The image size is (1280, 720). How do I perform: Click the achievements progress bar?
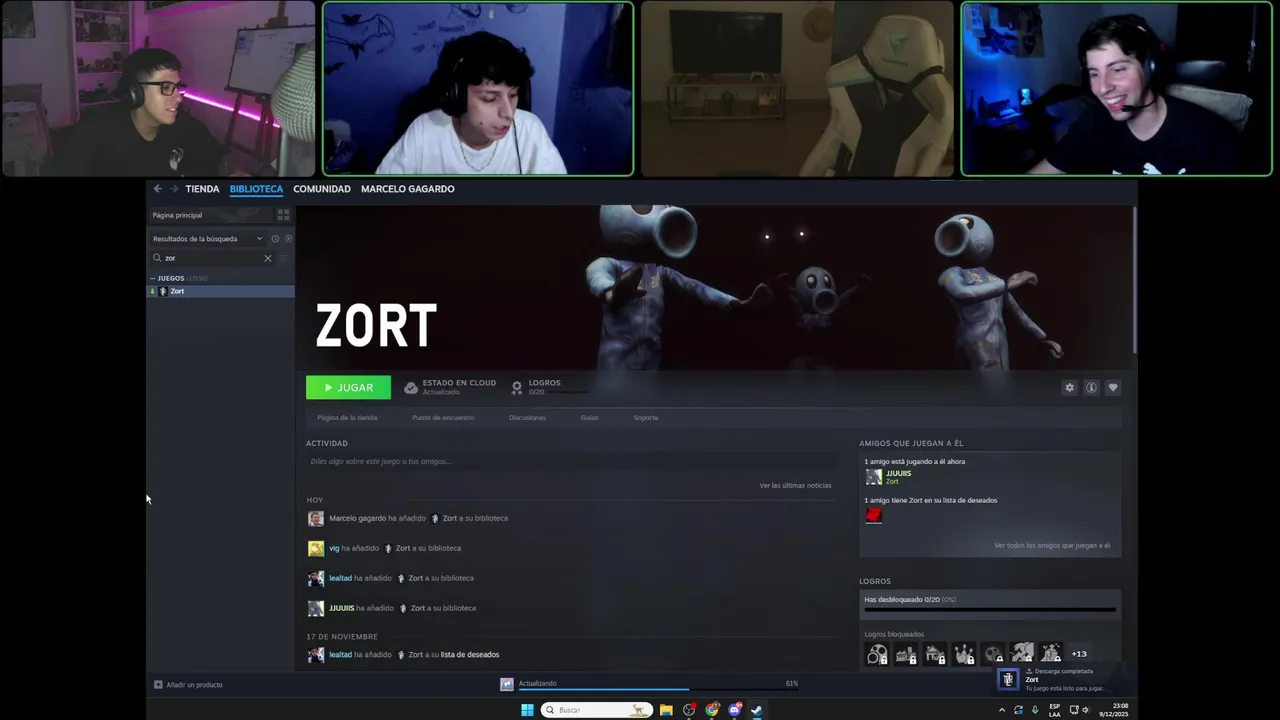coord(990,609)
